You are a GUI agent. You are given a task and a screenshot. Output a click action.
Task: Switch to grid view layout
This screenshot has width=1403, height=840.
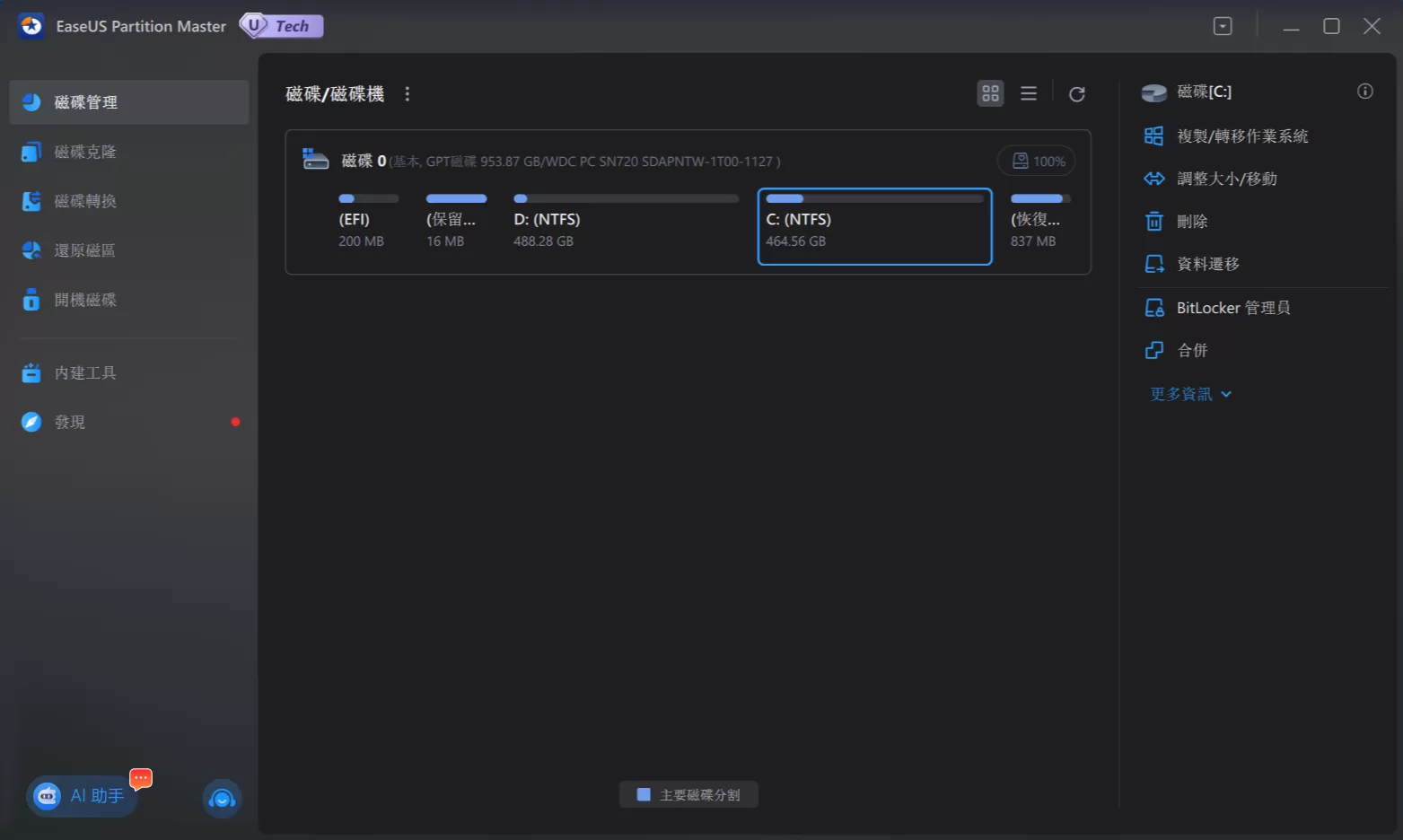tap(990, 93)
